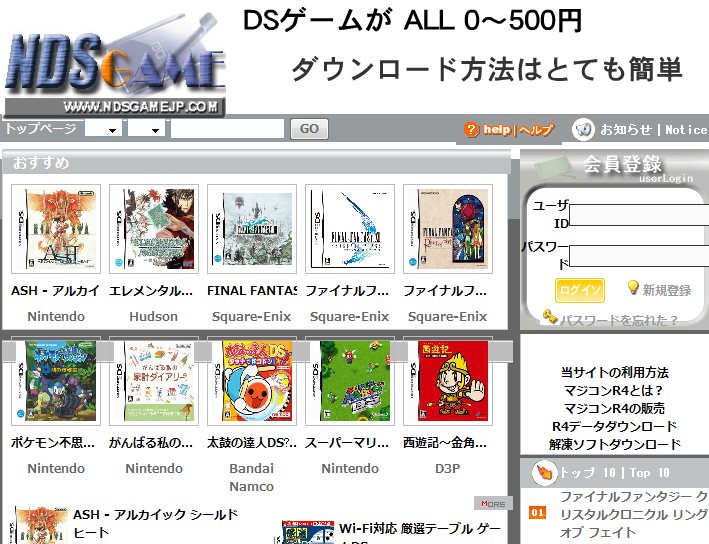
Task: Click the スーパーマリ... title link
Action: point(347,443)
